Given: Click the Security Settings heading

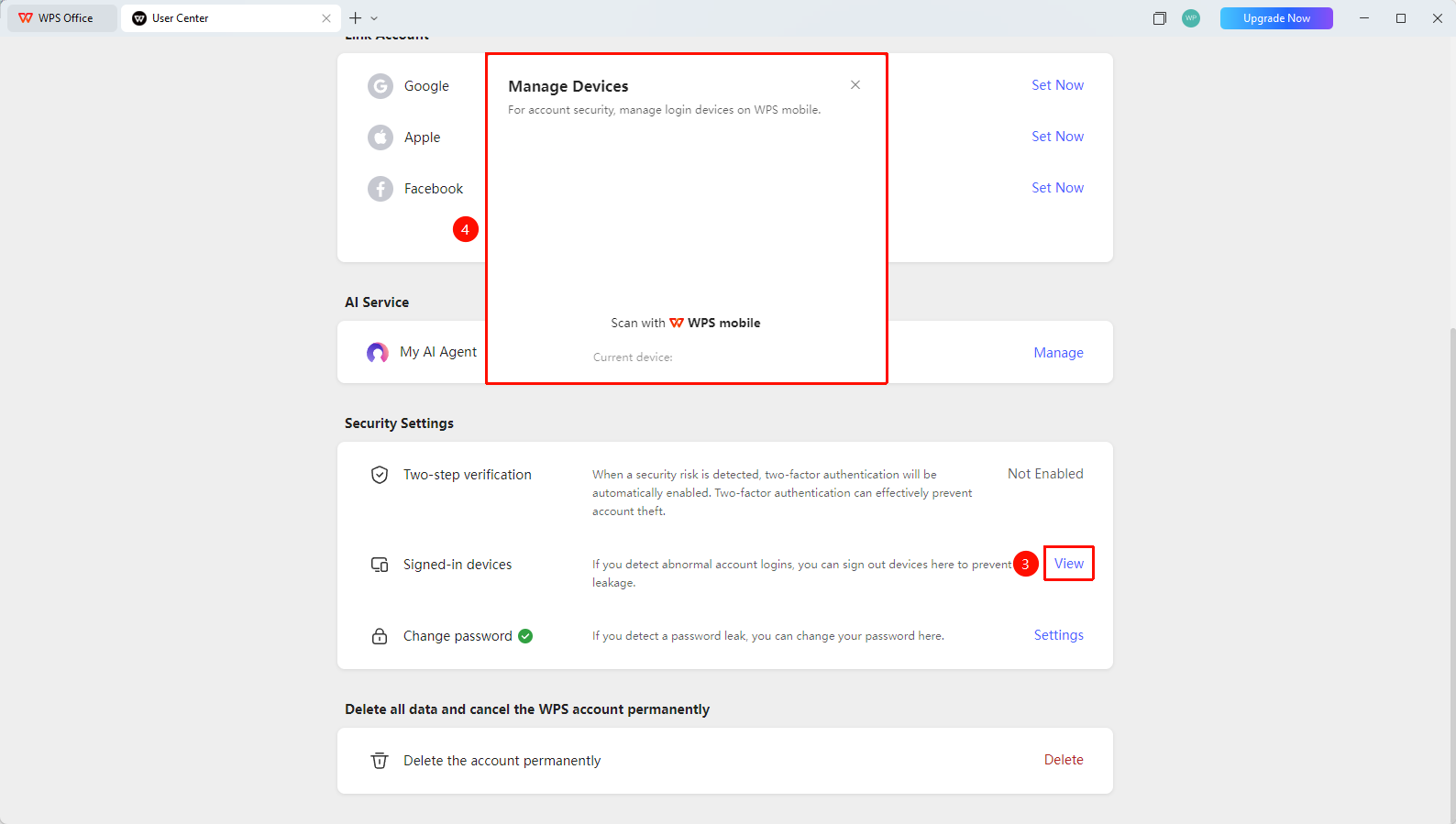Looking at the screenshot, I should pos(399,423).
